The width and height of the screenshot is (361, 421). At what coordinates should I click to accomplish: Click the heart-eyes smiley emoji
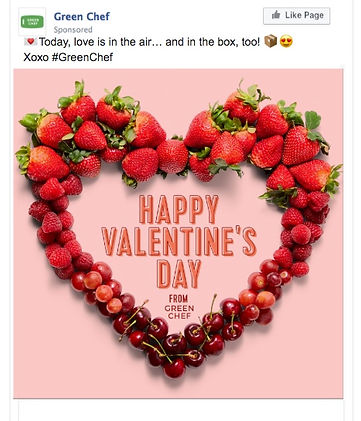(286, 41)
